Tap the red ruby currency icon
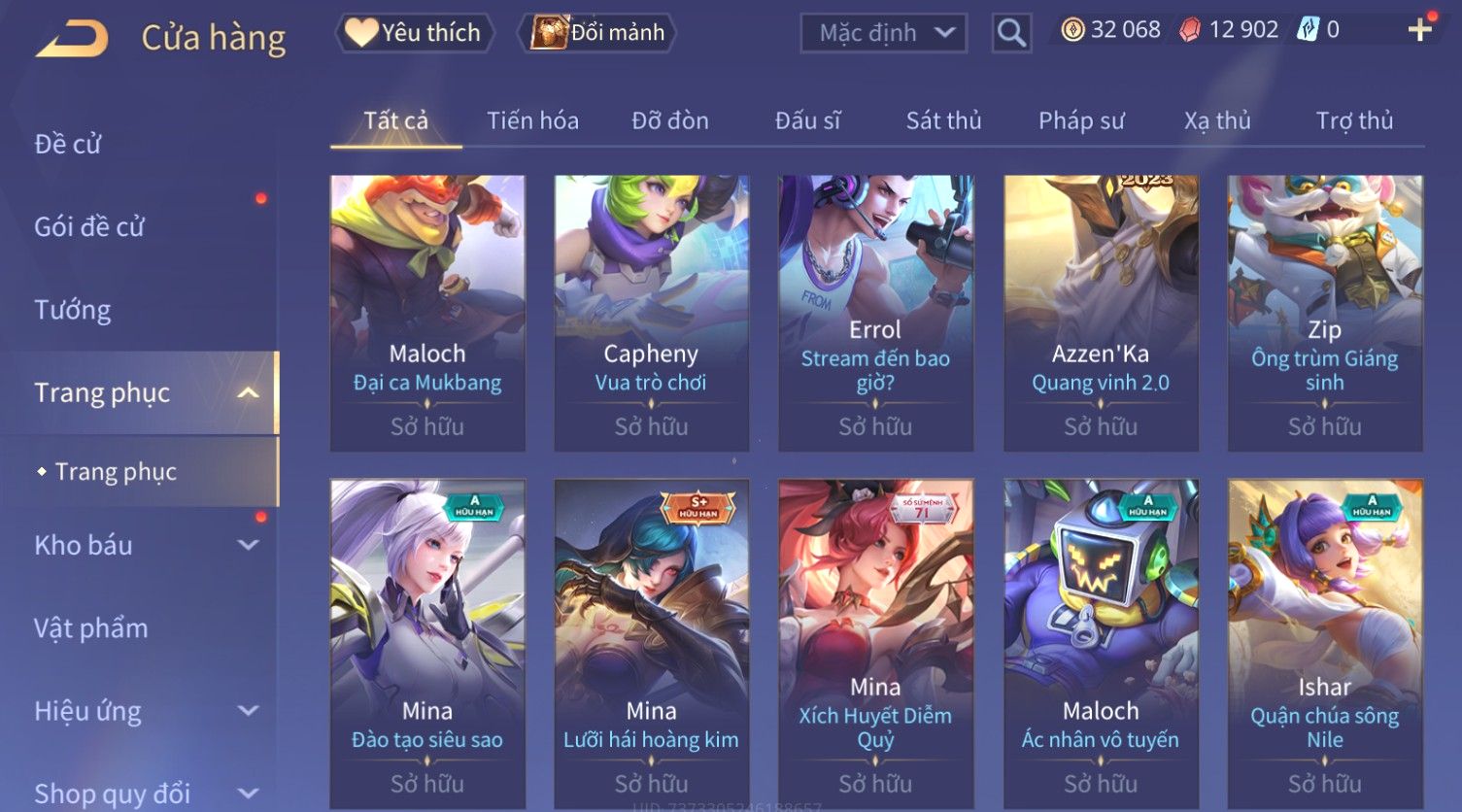Viewport: 1462px width, 812px height. coord(1190,31)
